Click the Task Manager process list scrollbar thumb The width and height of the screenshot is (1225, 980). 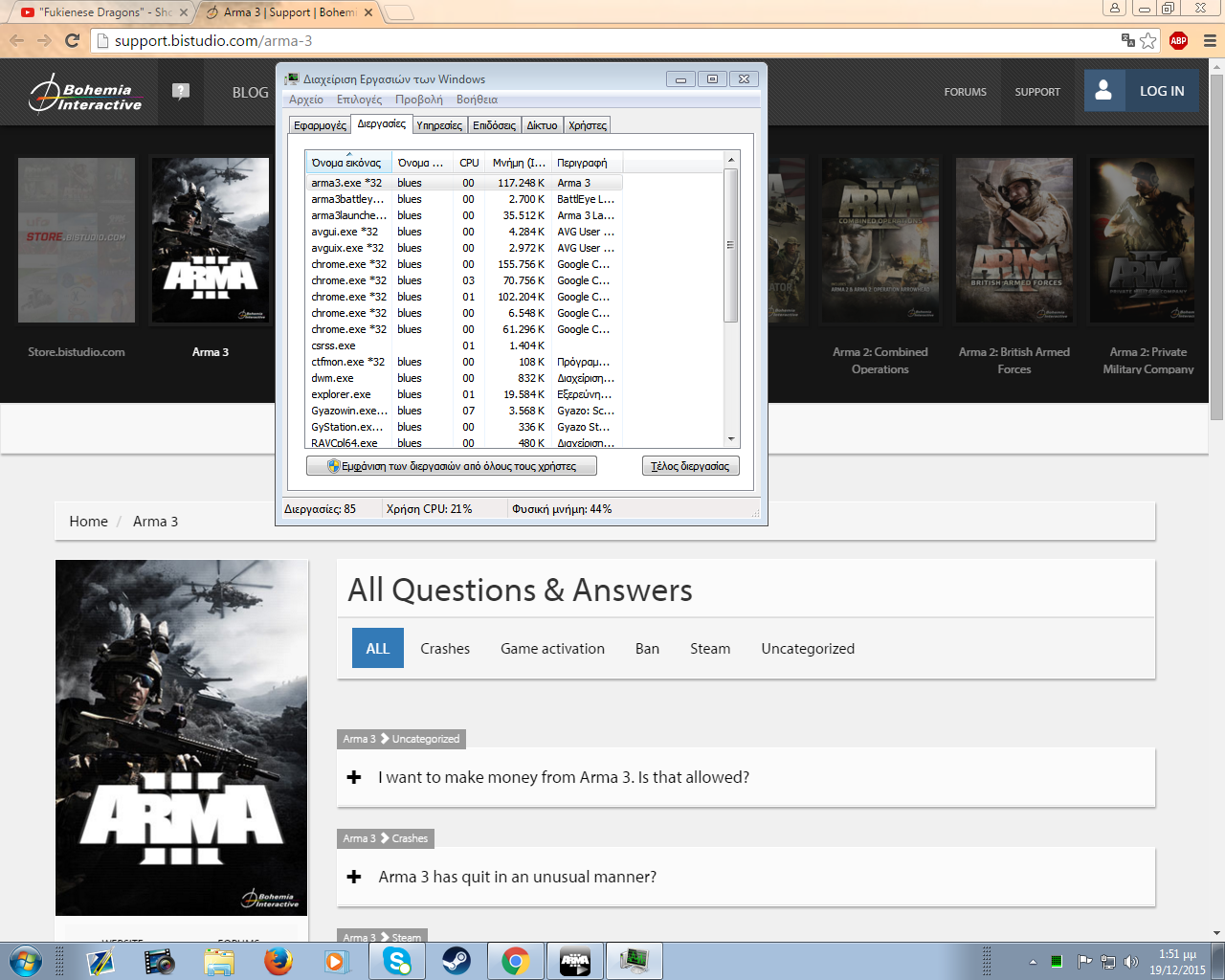pos(731,245)
